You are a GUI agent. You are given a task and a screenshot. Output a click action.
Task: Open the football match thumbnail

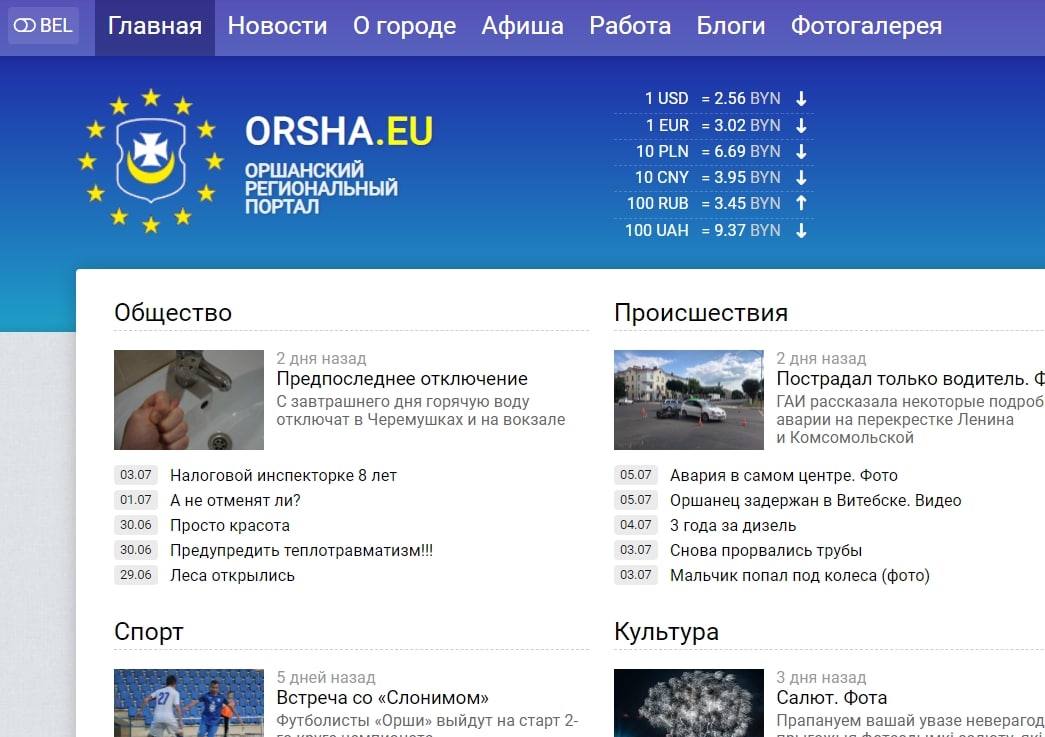189,702
